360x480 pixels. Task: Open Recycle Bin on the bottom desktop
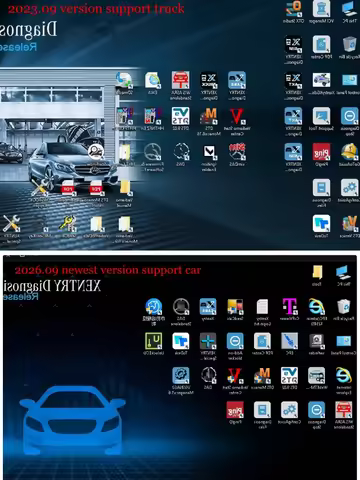343,307
